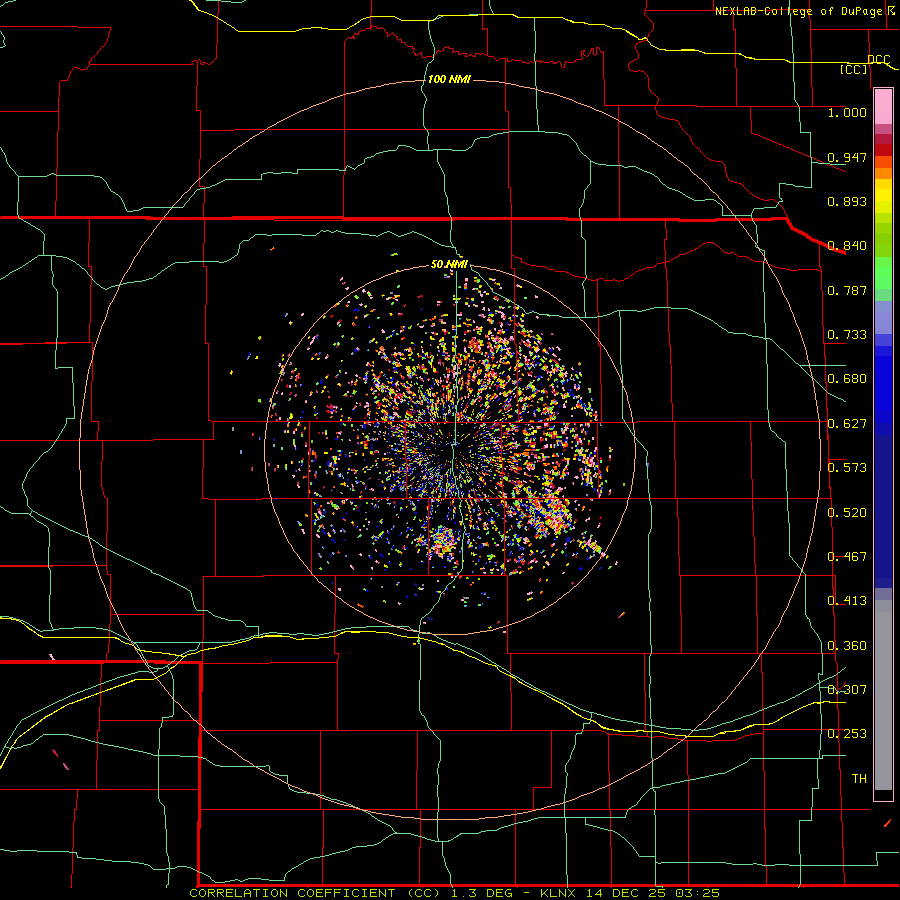Viewport: 900px width, 900px height.
Task: Click the 03:25 timestamp in the caption
Action: coord(697,893)
